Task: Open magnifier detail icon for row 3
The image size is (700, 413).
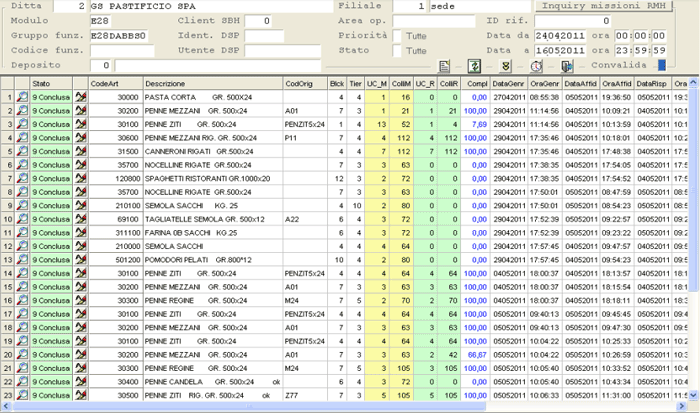Action: pos(22,124)
